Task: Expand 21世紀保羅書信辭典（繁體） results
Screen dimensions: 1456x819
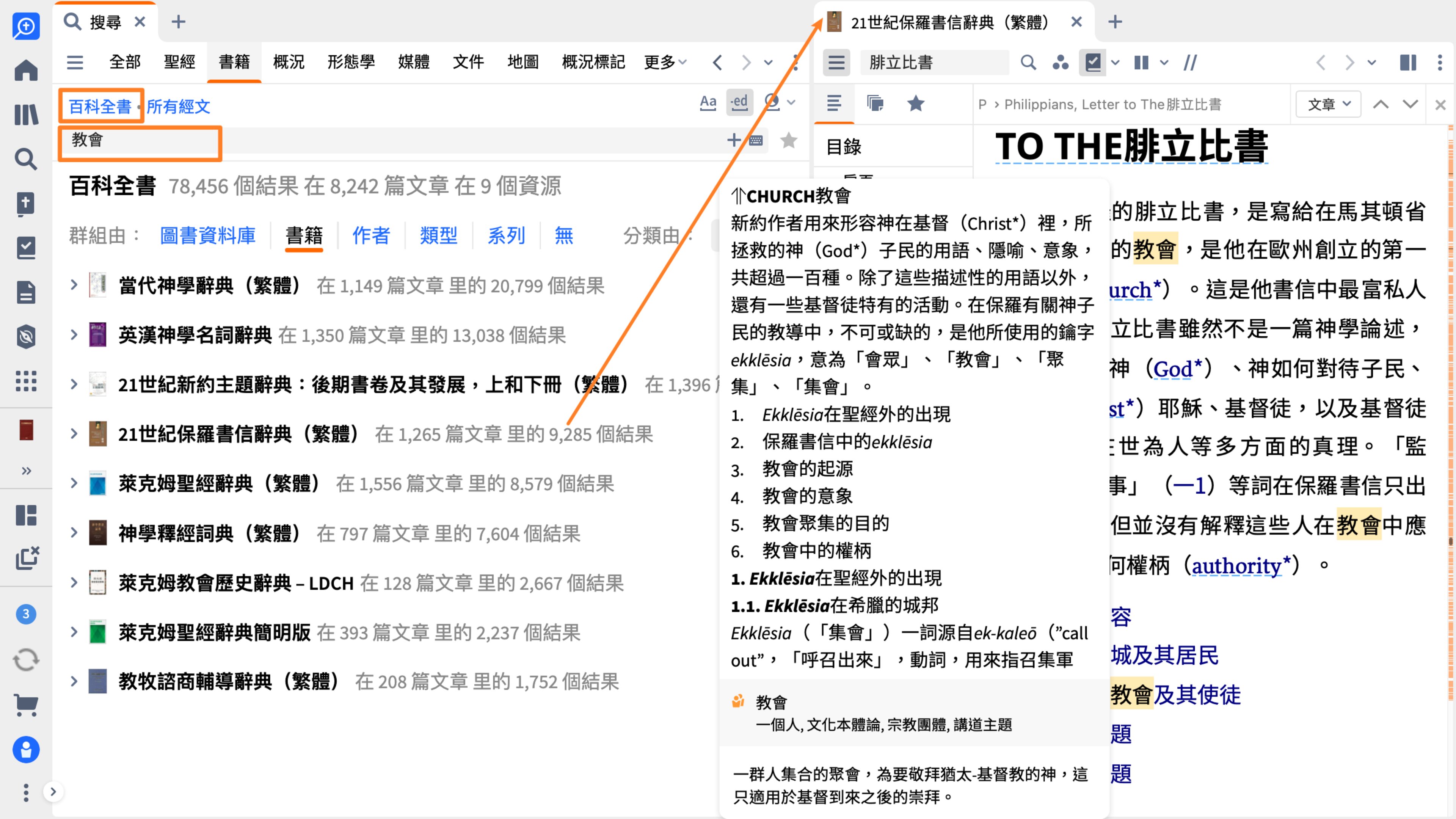Action: pos(74,433)
